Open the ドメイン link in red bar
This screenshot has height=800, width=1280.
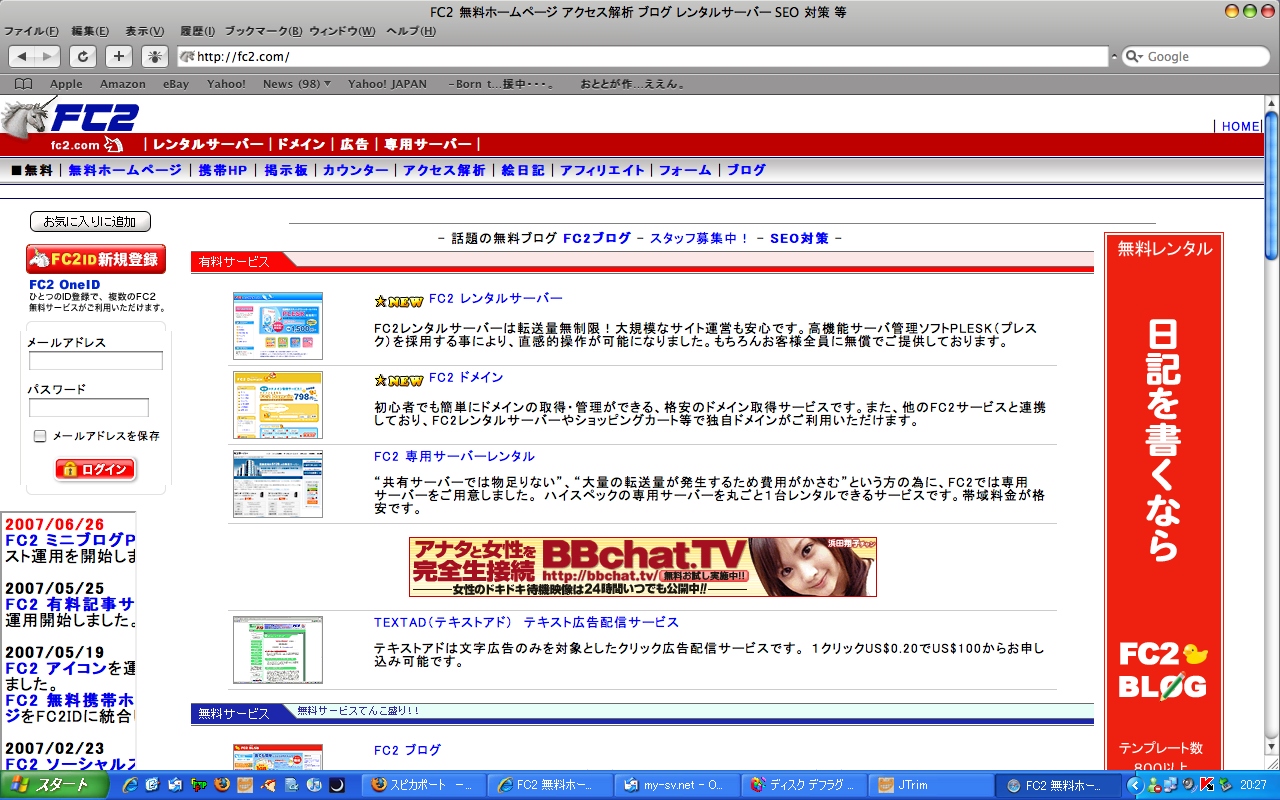301,144
